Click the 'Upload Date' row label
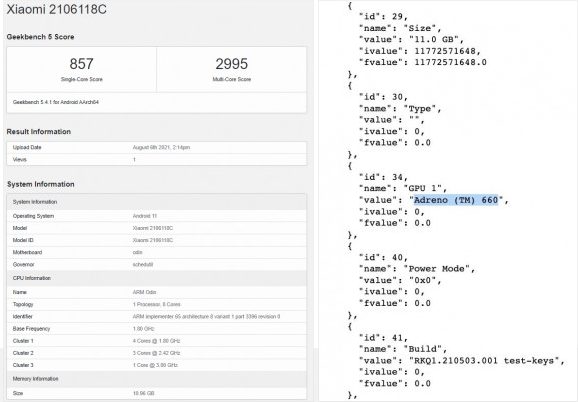This screenshot has height=402, width=578. 27,147
